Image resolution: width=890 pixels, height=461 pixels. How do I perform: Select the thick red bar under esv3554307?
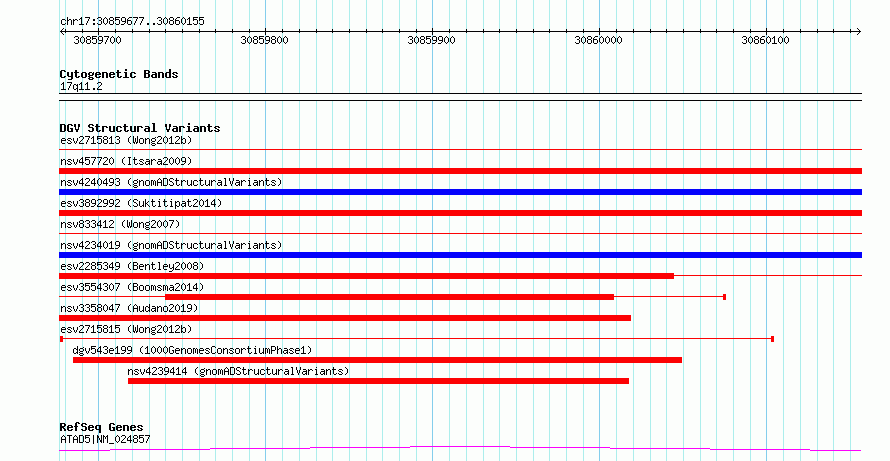389,297
